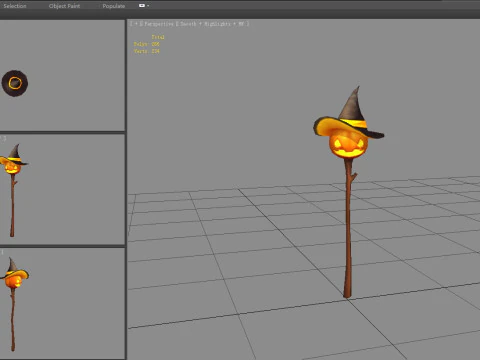Switch to the Object Paint tab
Image resolution: width=480 pixels, height=360 pixels.
coord(64,6)
